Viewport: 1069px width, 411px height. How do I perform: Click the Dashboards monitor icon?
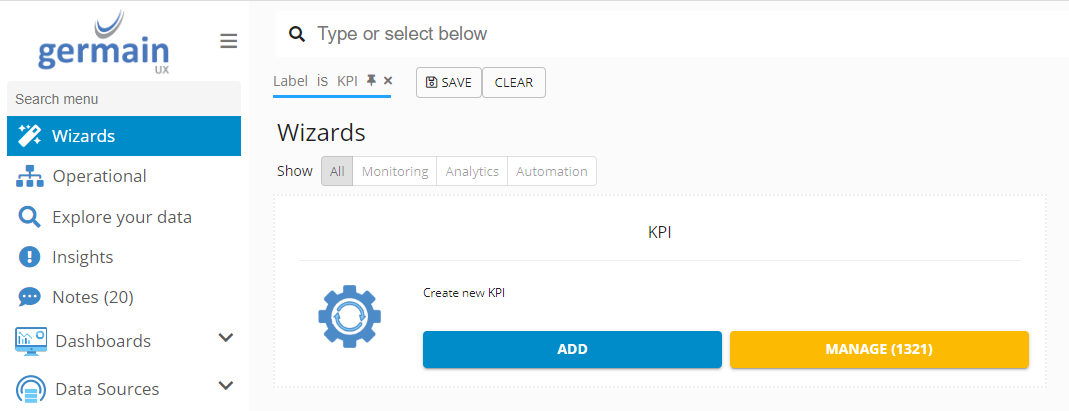coord(31,341)
